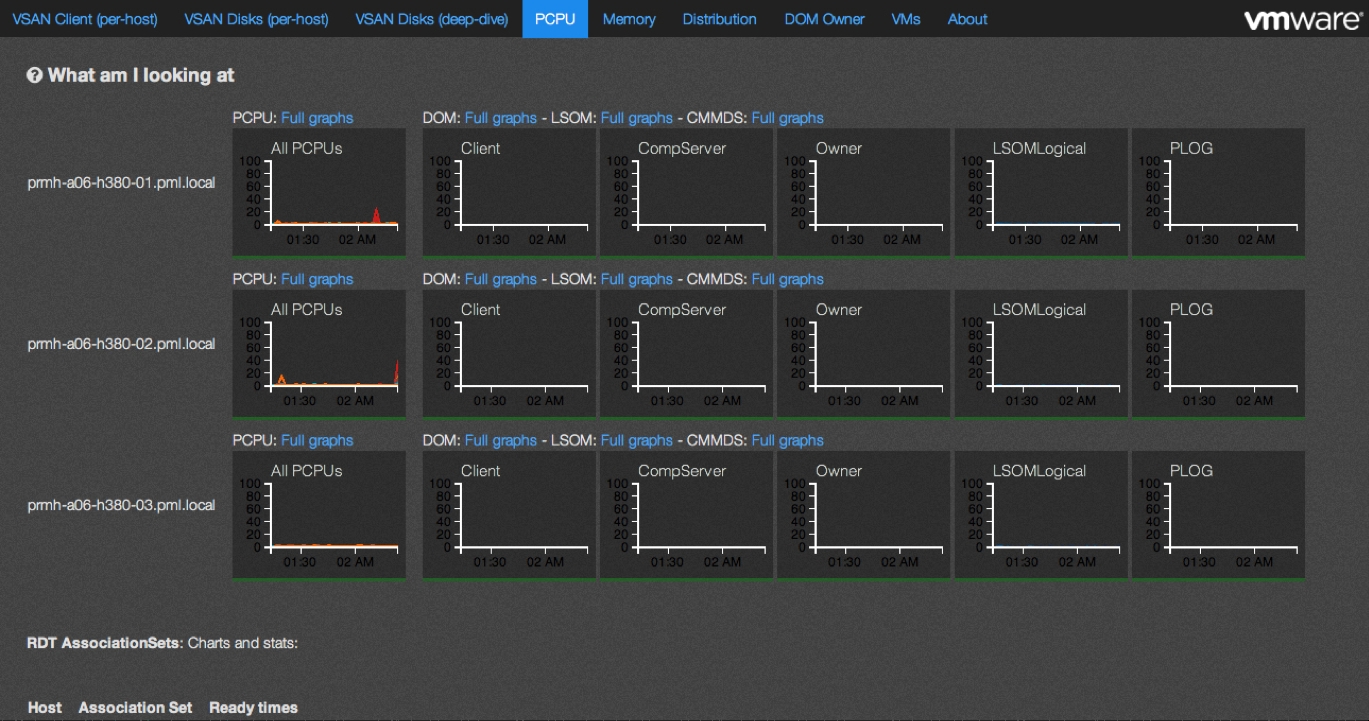The width and height of the screenshot is (1369, 721).
Task: Open LSOM Full graphs for host h380-01
Action: (x=636, y=118)
